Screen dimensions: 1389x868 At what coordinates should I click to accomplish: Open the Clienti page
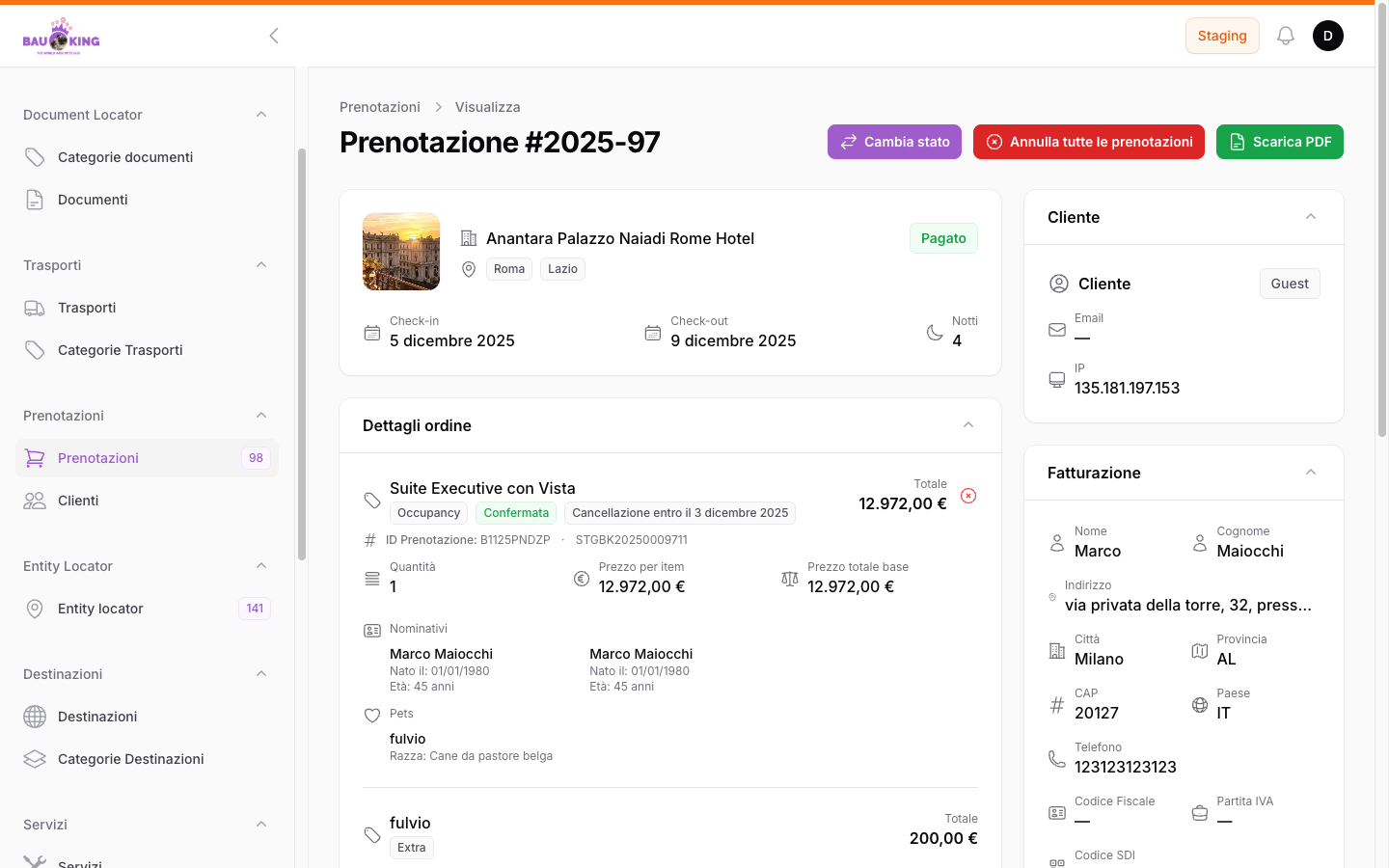[147, 501]
